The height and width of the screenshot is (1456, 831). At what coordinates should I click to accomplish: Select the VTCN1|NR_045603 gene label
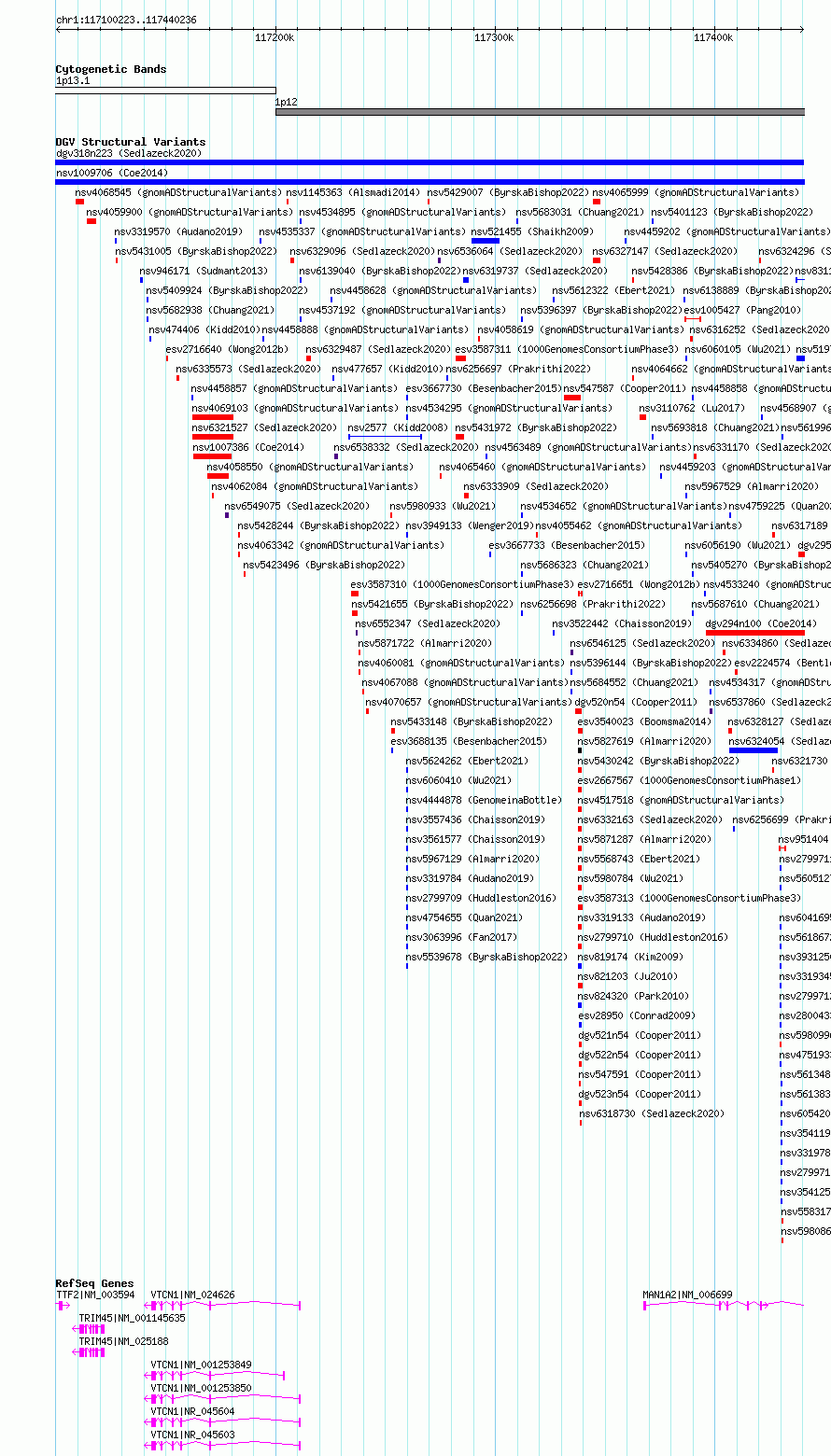(192, 1435)
